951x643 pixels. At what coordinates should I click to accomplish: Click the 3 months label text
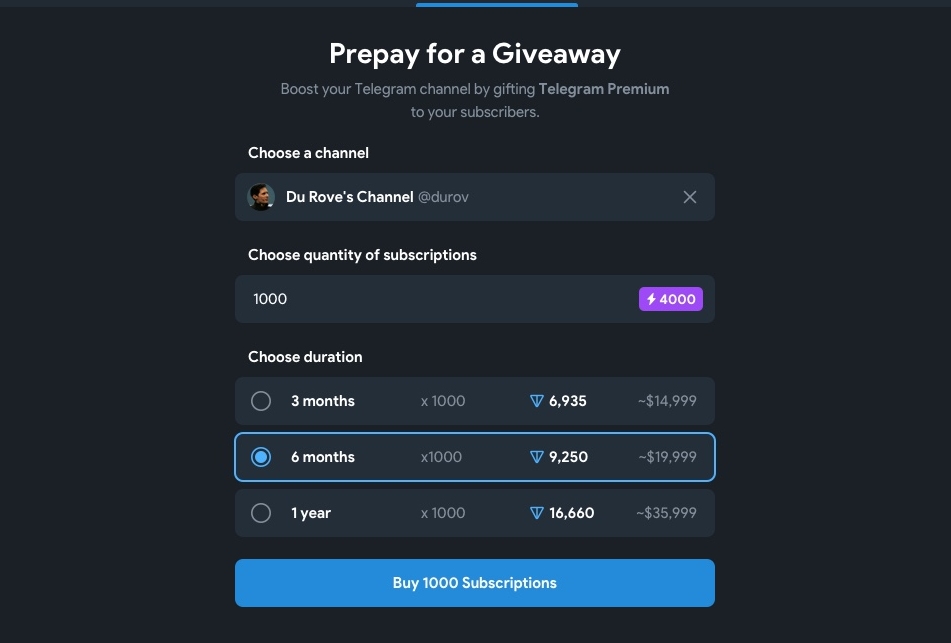[x=323, y=401]
